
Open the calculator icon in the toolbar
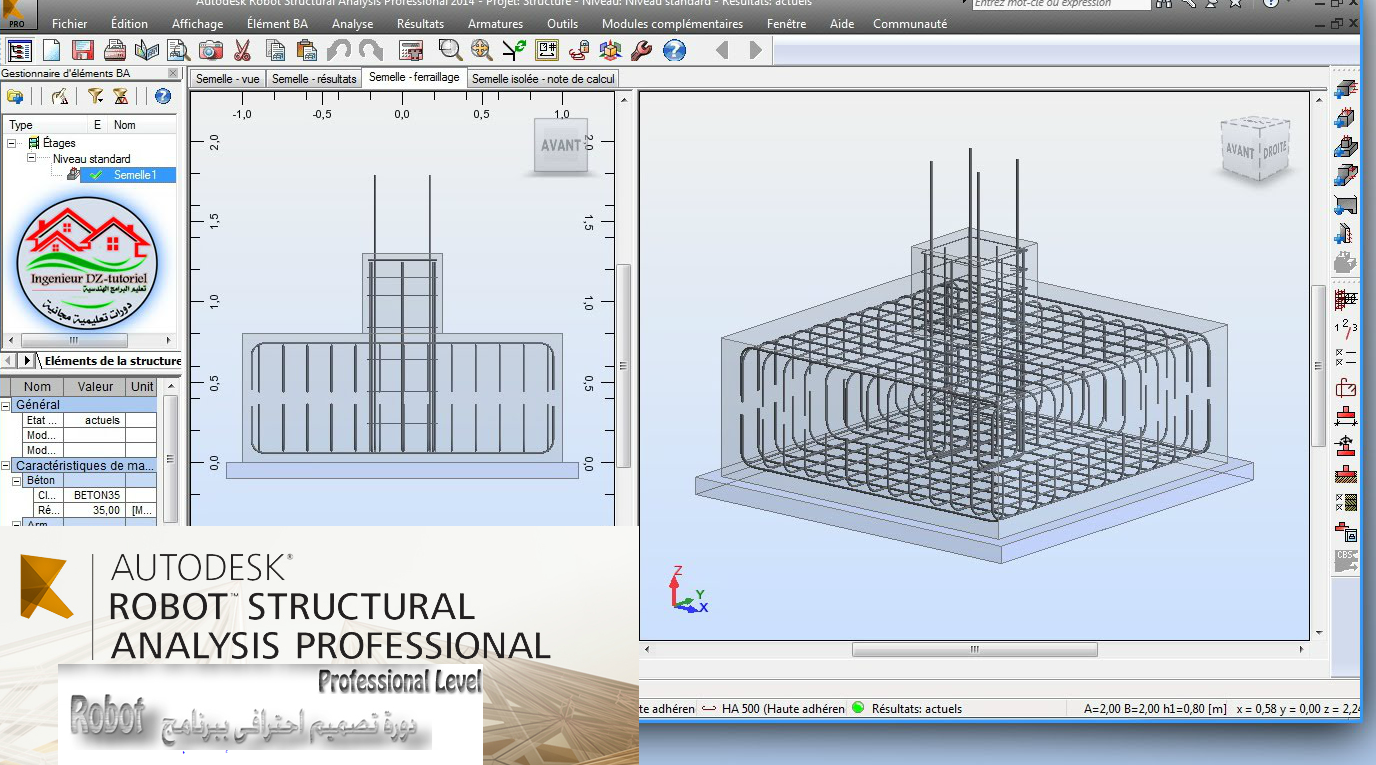pyautogui.click(x=411, y=50)
